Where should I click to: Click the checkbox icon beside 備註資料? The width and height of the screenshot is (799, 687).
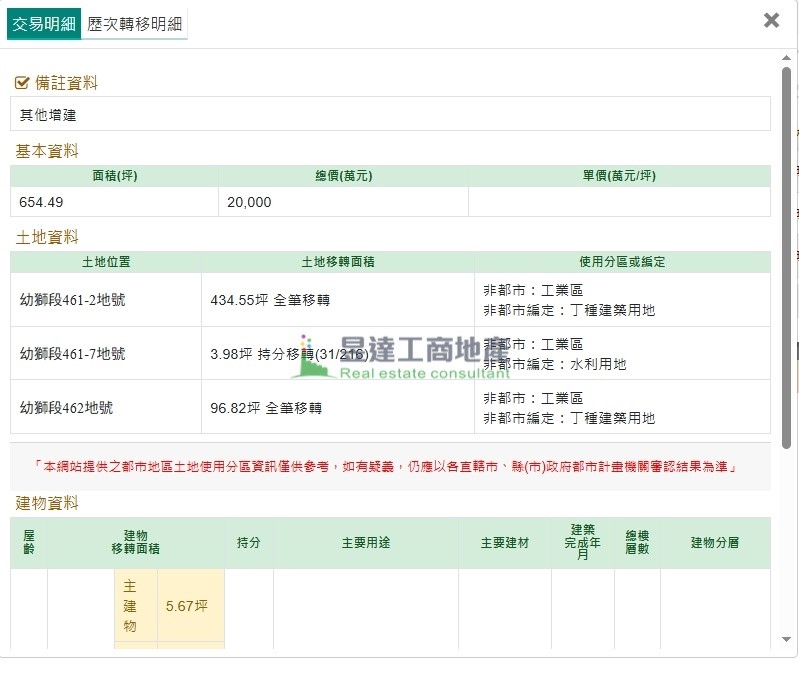click(x=22, y=83)
